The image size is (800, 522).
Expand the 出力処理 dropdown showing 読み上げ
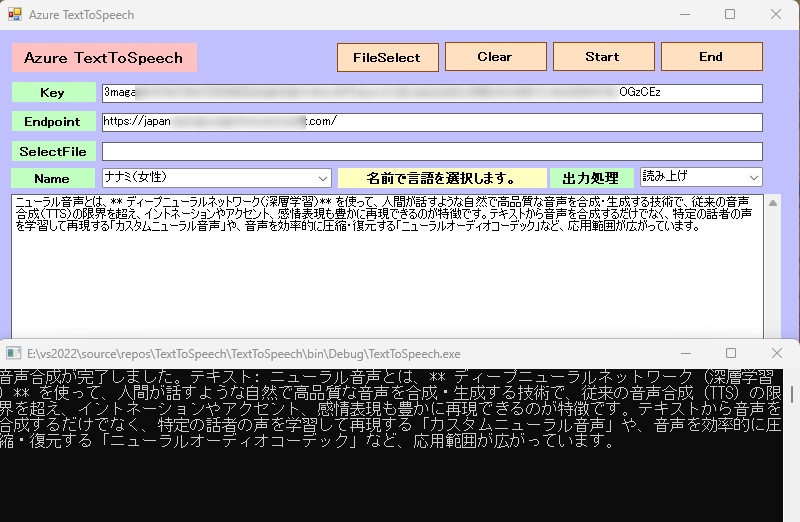701,177
